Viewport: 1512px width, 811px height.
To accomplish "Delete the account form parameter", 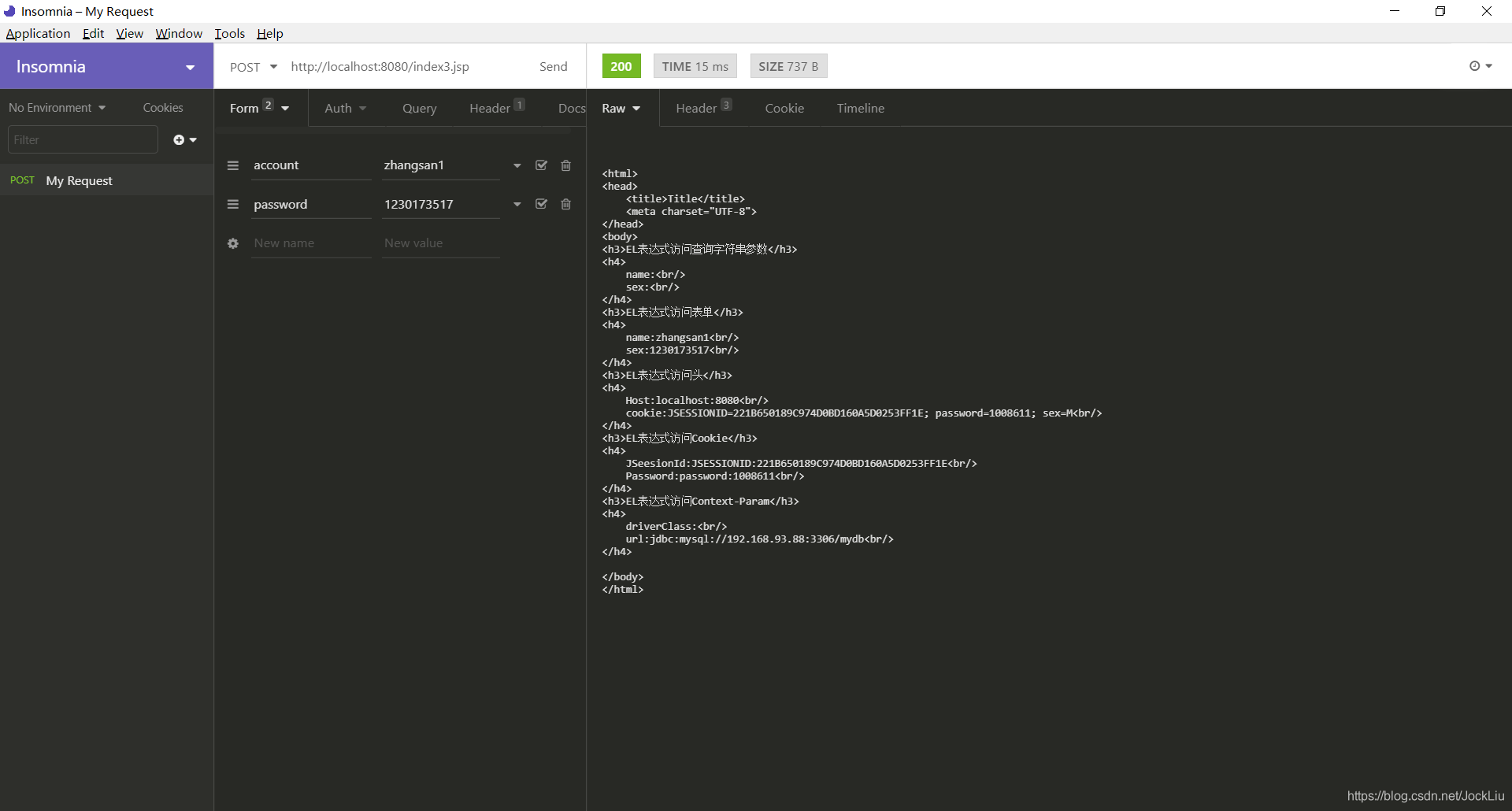I will pos(565,165).
